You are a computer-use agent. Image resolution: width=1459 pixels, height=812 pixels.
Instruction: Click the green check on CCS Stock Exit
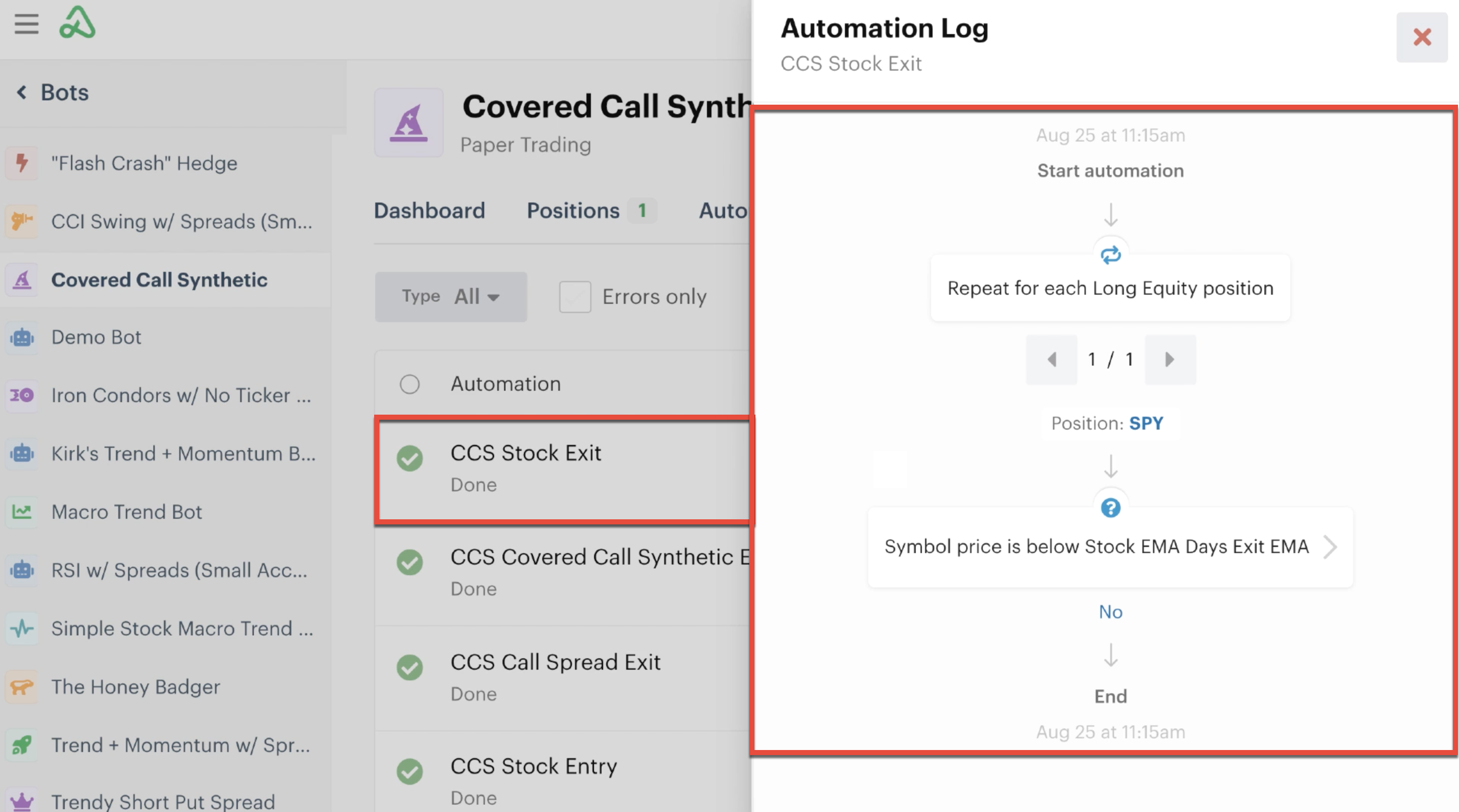[410, 459]
